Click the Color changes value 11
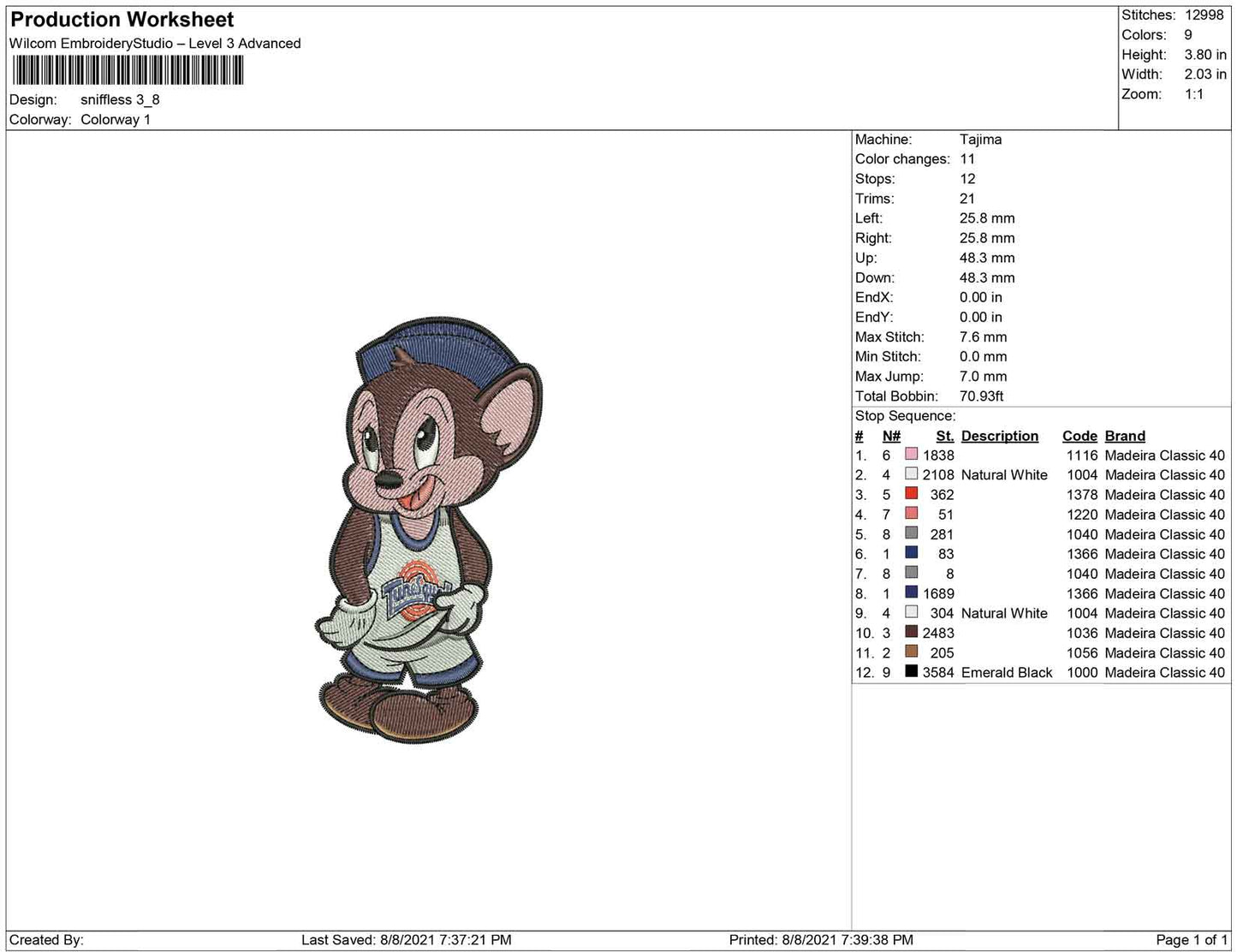 click(967, 159)
